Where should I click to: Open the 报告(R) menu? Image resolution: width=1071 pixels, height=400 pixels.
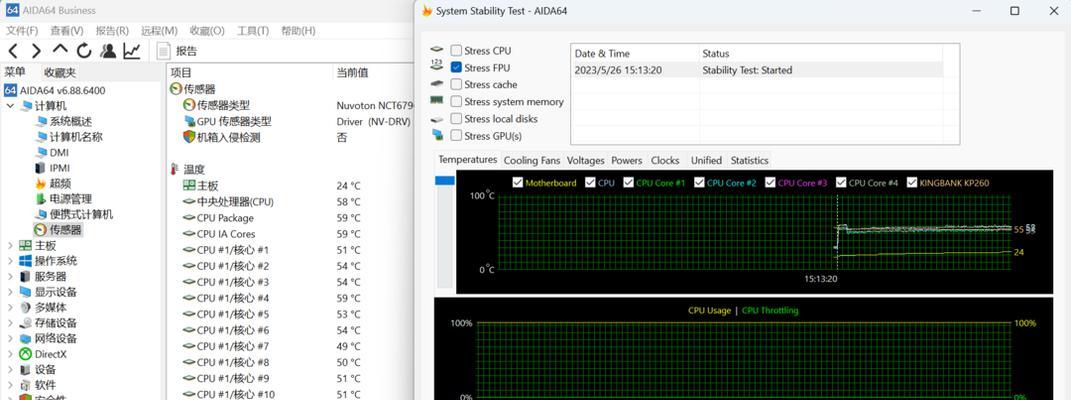pos(112,31)
